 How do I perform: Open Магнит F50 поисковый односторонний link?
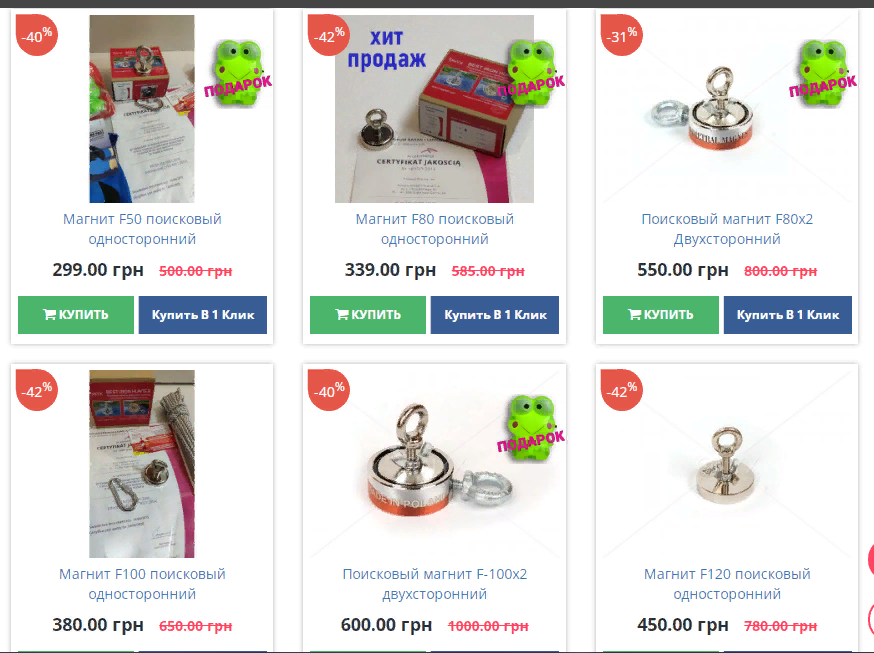point(142,229)
